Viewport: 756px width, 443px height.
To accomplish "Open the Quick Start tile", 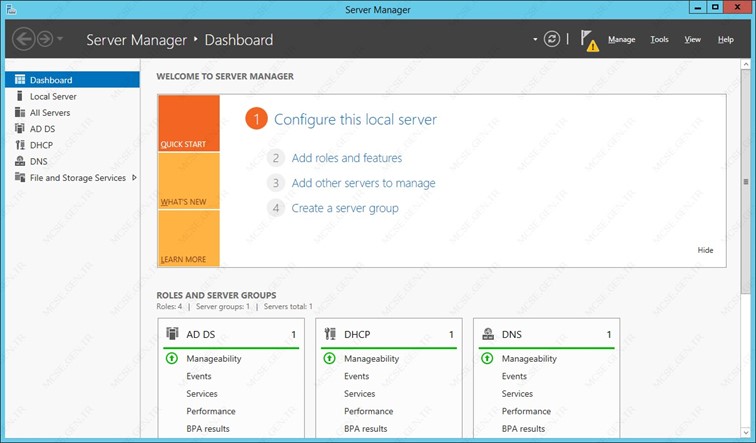I will (x=189, y=123).
